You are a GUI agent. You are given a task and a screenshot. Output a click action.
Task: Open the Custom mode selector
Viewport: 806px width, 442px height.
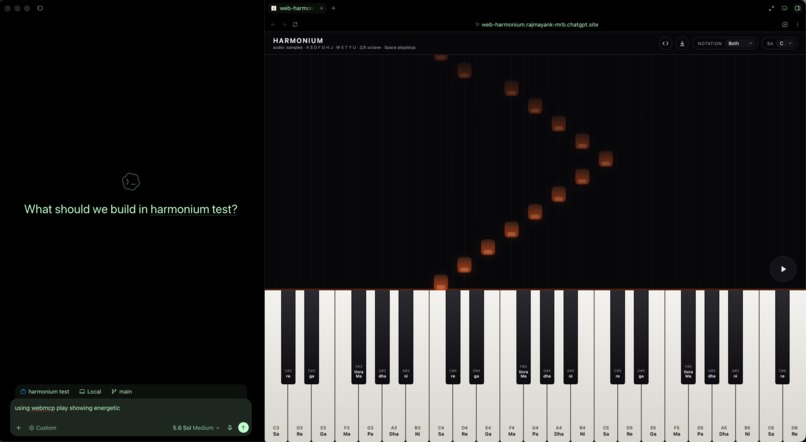pyautogui.click(x=43, y=428)
